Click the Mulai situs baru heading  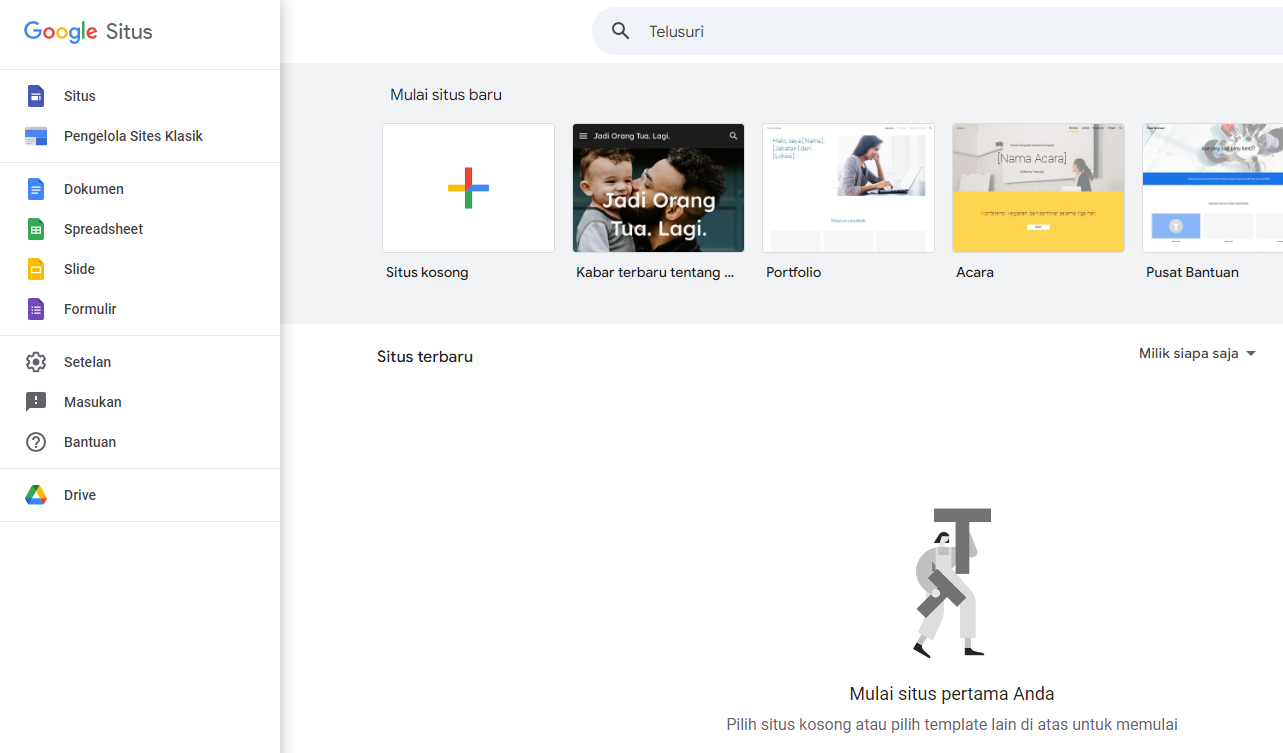pyautogui.click(x=446, y=95)
